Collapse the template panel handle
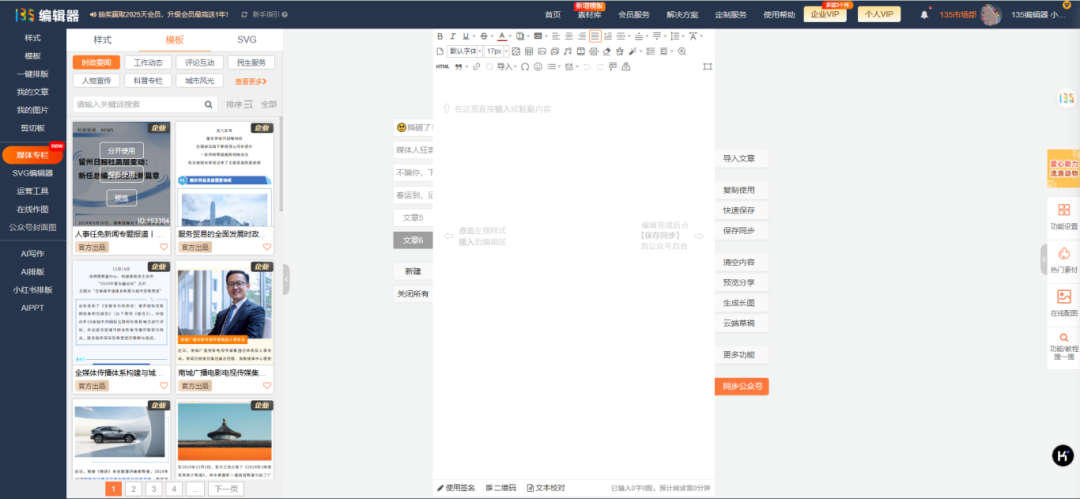Viewport: 1080px width, 499px height. click(x=286, y=279)
